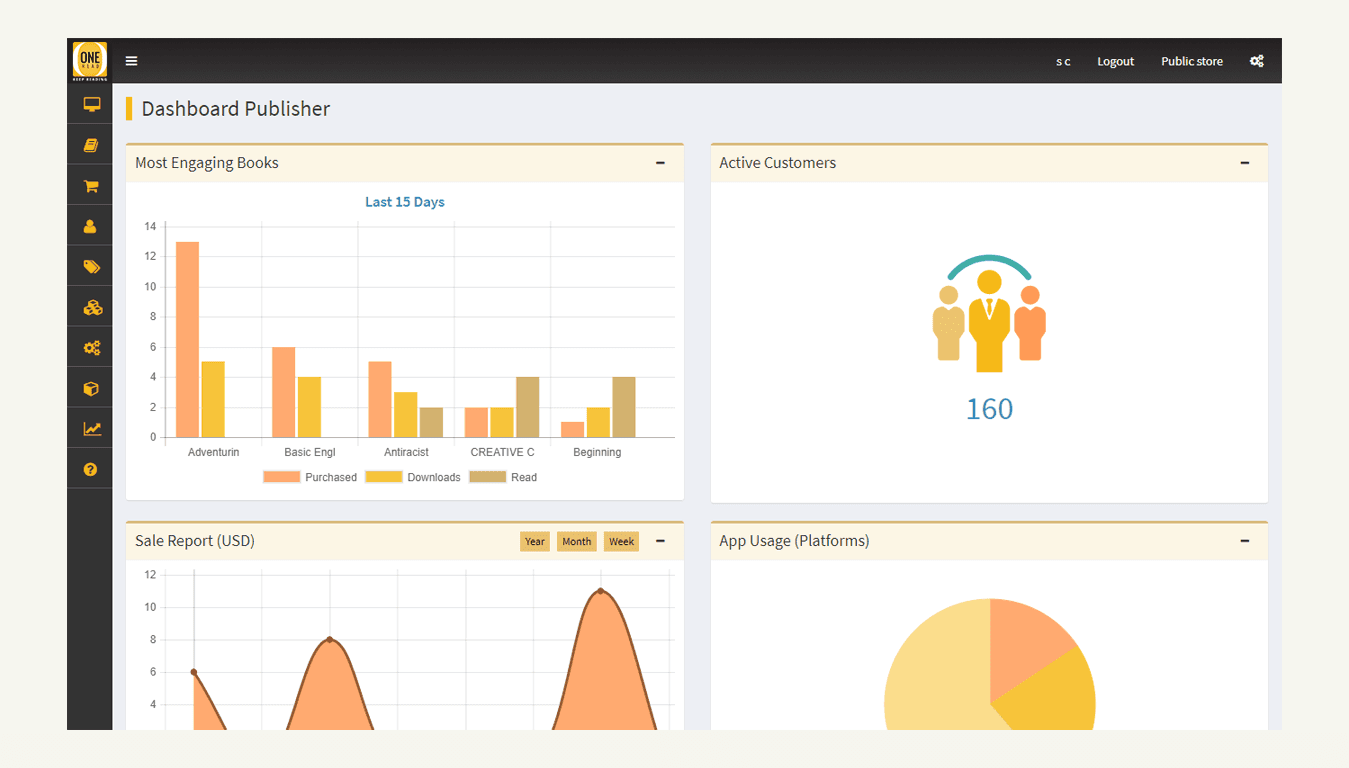Click the active customers count 160
The width and height of the screenshot is (1349, 768).
tap(989, 409)
